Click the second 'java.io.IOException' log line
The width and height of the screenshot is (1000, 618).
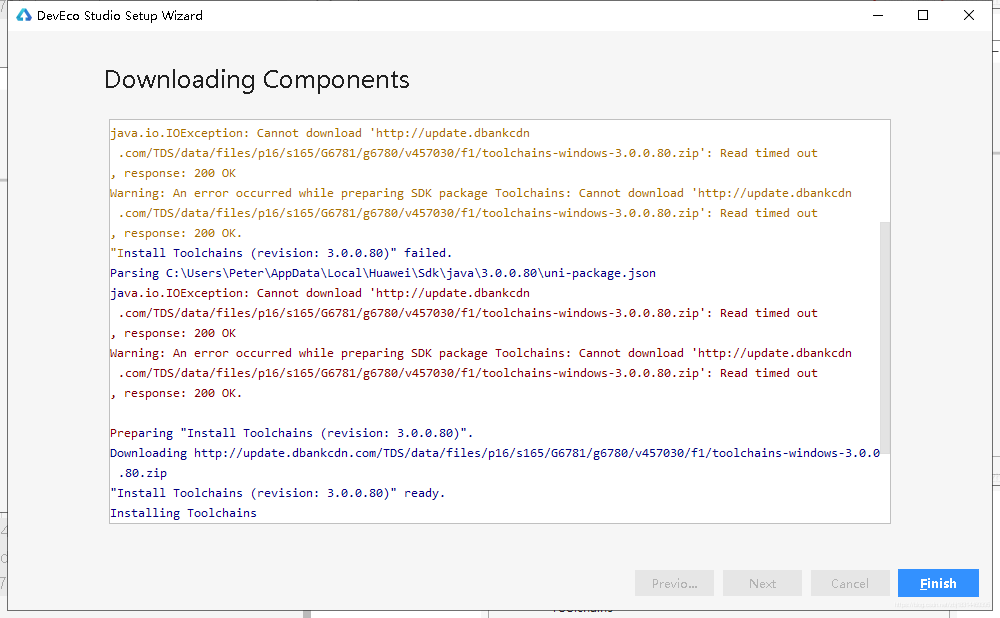pyautogui.click(x=320, y=293)
